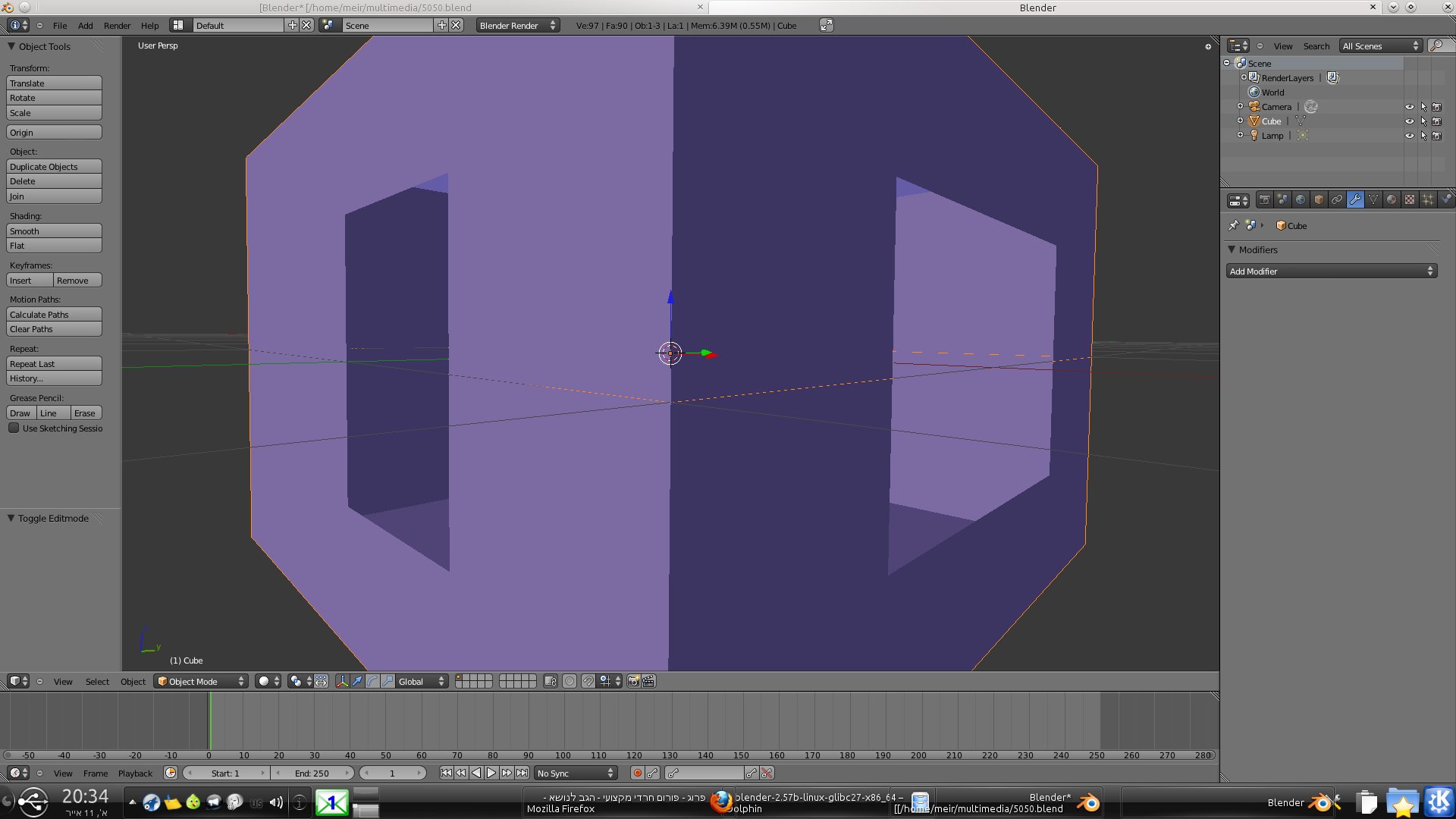The width and height of the screenshot is (1456, 819).
Task: Toggle Cube visibility eye in outliner
Action: click(1409, 121)
